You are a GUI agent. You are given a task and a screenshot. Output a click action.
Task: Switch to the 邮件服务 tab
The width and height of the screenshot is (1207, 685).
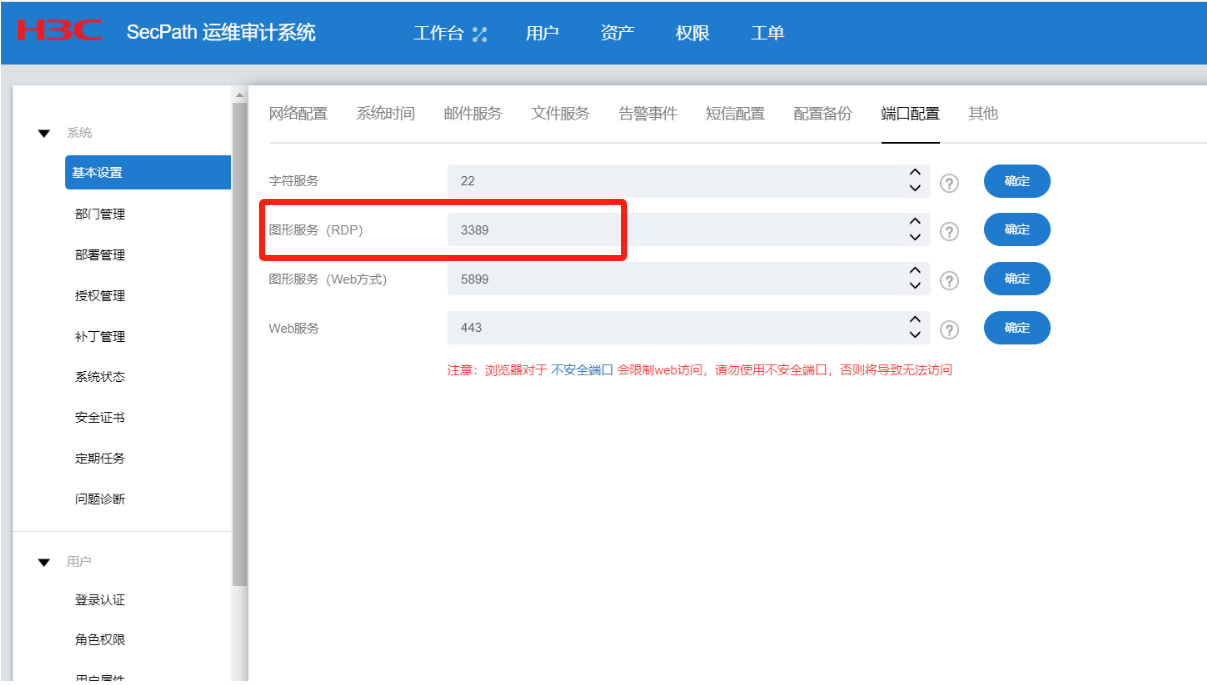point(473,114)
